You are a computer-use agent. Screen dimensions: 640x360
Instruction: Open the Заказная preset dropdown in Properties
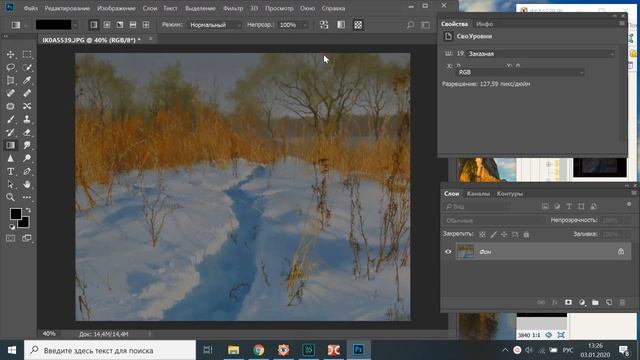click(541, 53)
